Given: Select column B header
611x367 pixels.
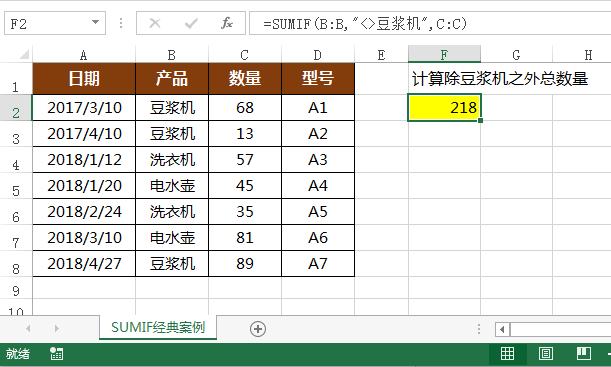Looking at the screenshot, I should pyautogui.click(x=172, y=55).
